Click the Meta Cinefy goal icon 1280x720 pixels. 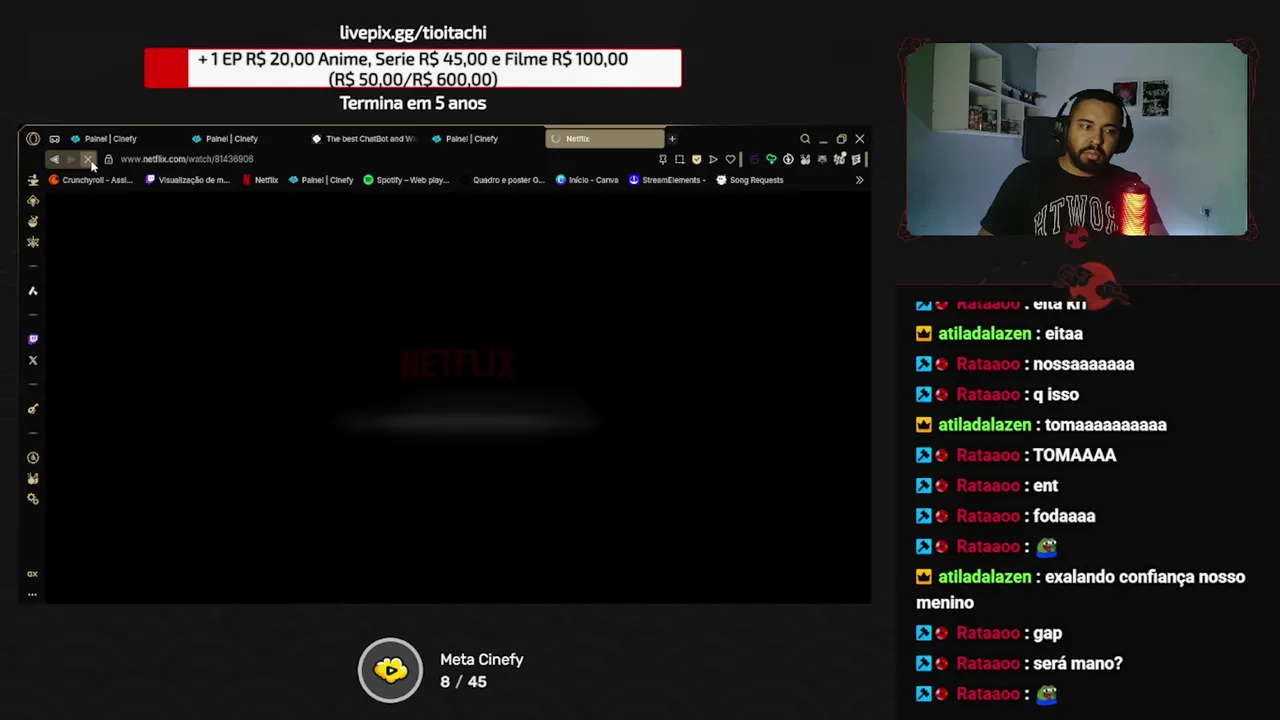click(391, 670)
